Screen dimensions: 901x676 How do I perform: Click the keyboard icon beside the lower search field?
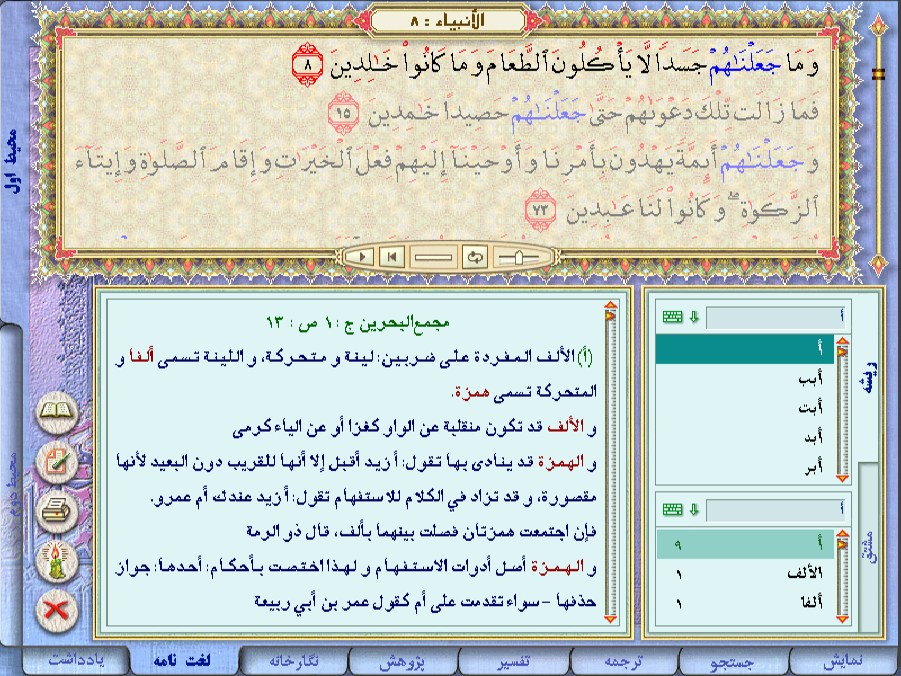(x=672, y=509)
